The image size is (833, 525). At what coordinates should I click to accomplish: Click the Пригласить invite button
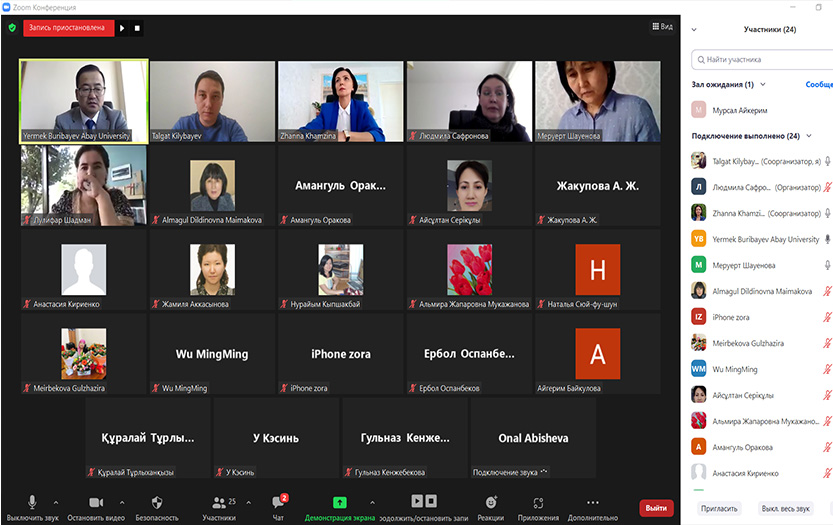(719, 508)
